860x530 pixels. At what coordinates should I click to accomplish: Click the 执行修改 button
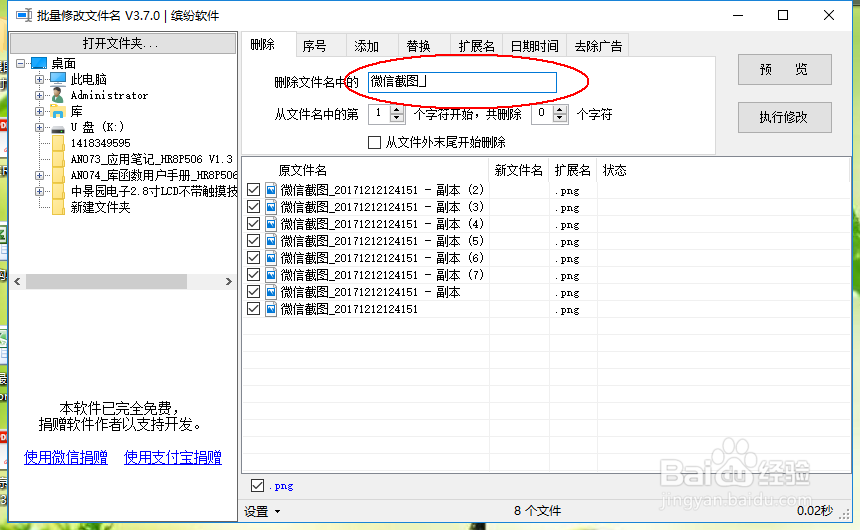pos(784,117)
